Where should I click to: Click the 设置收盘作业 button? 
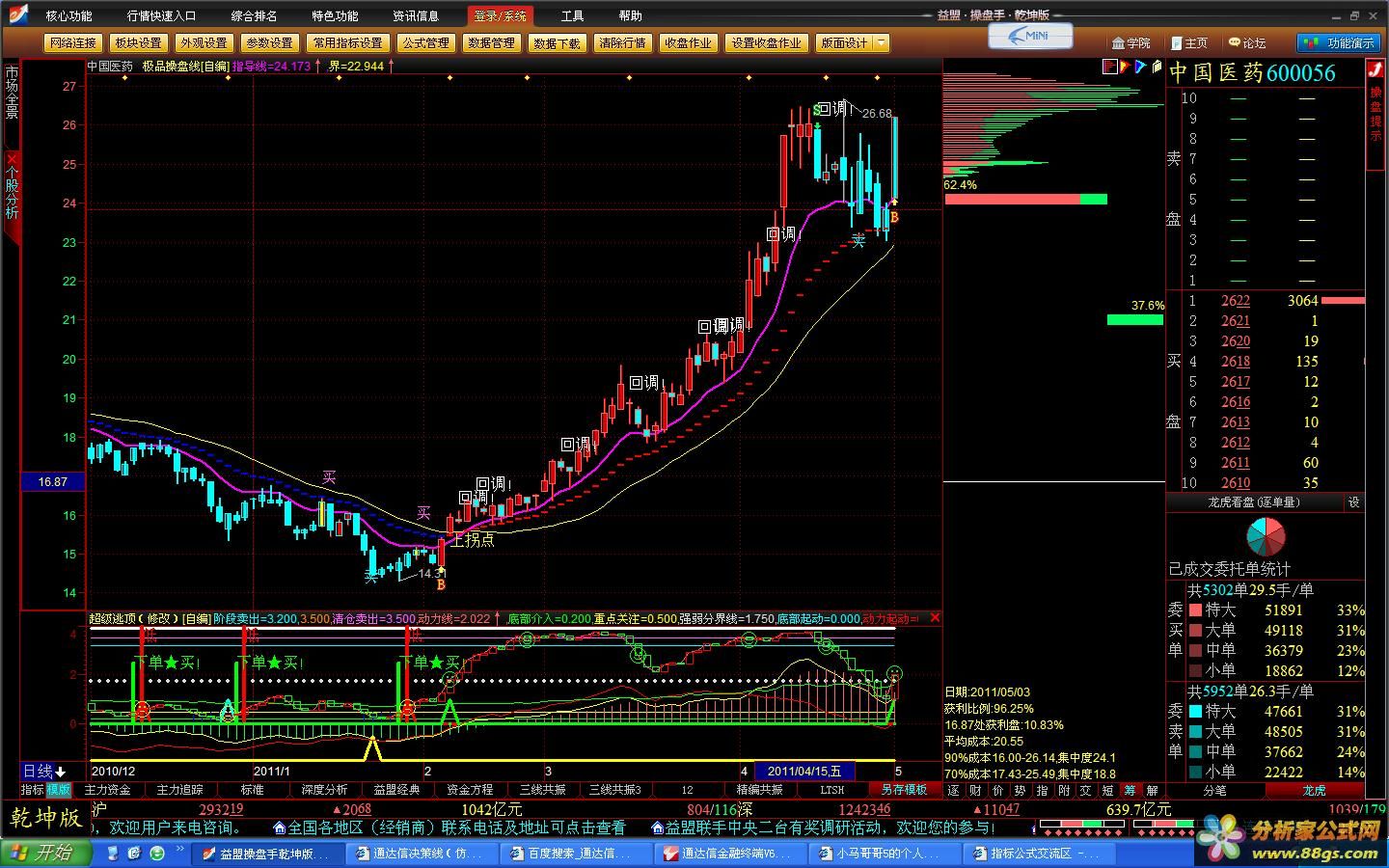(x=766, y=42)
